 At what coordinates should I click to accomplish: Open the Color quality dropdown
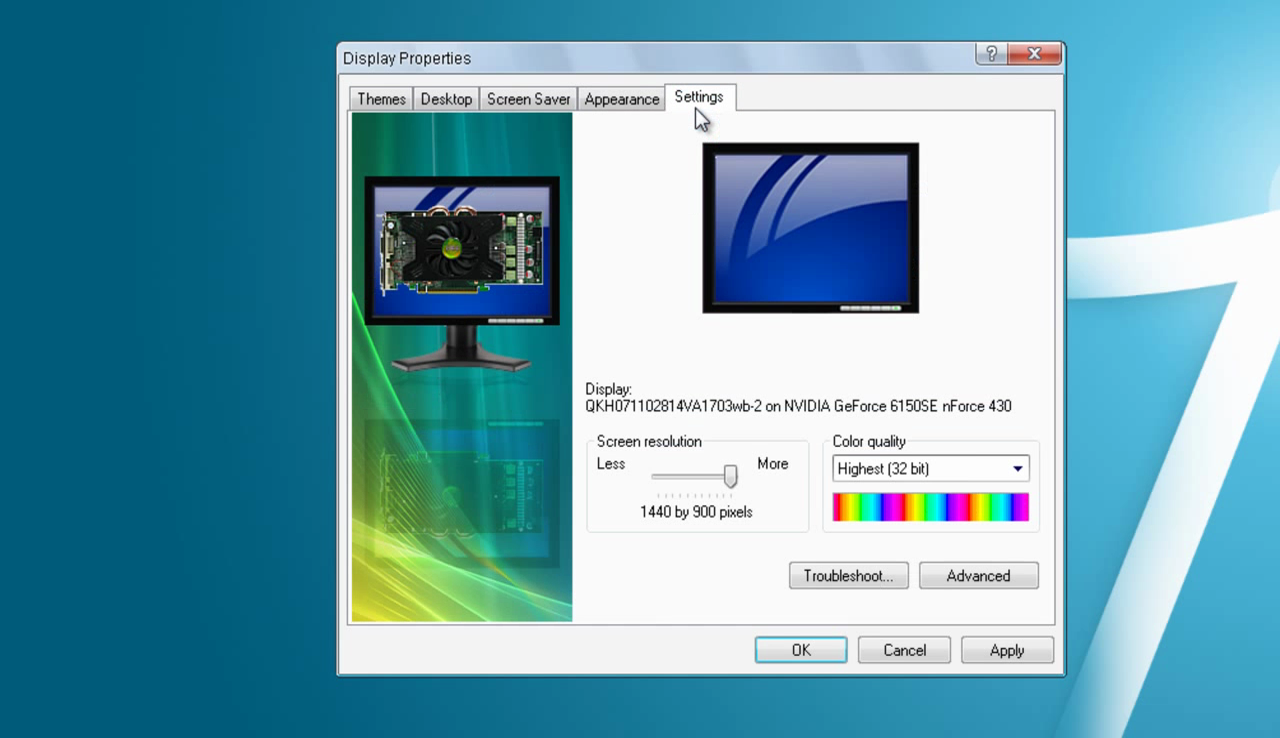[x=930, y=468]
